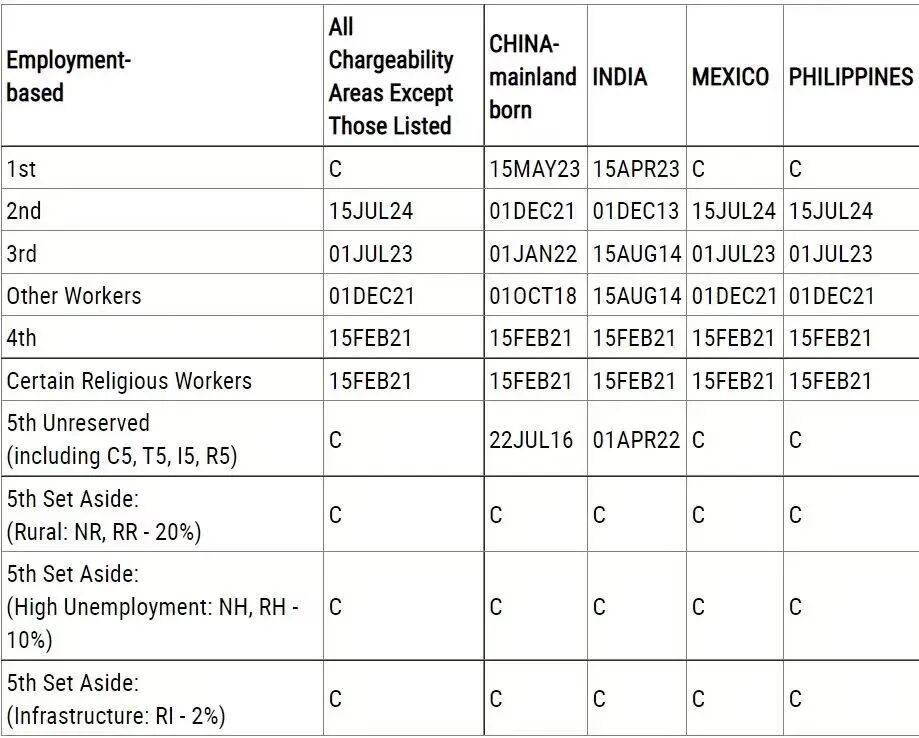Screen dimensions: 919x738
Task: Select the INDIA column header
Action: [619, 77]
